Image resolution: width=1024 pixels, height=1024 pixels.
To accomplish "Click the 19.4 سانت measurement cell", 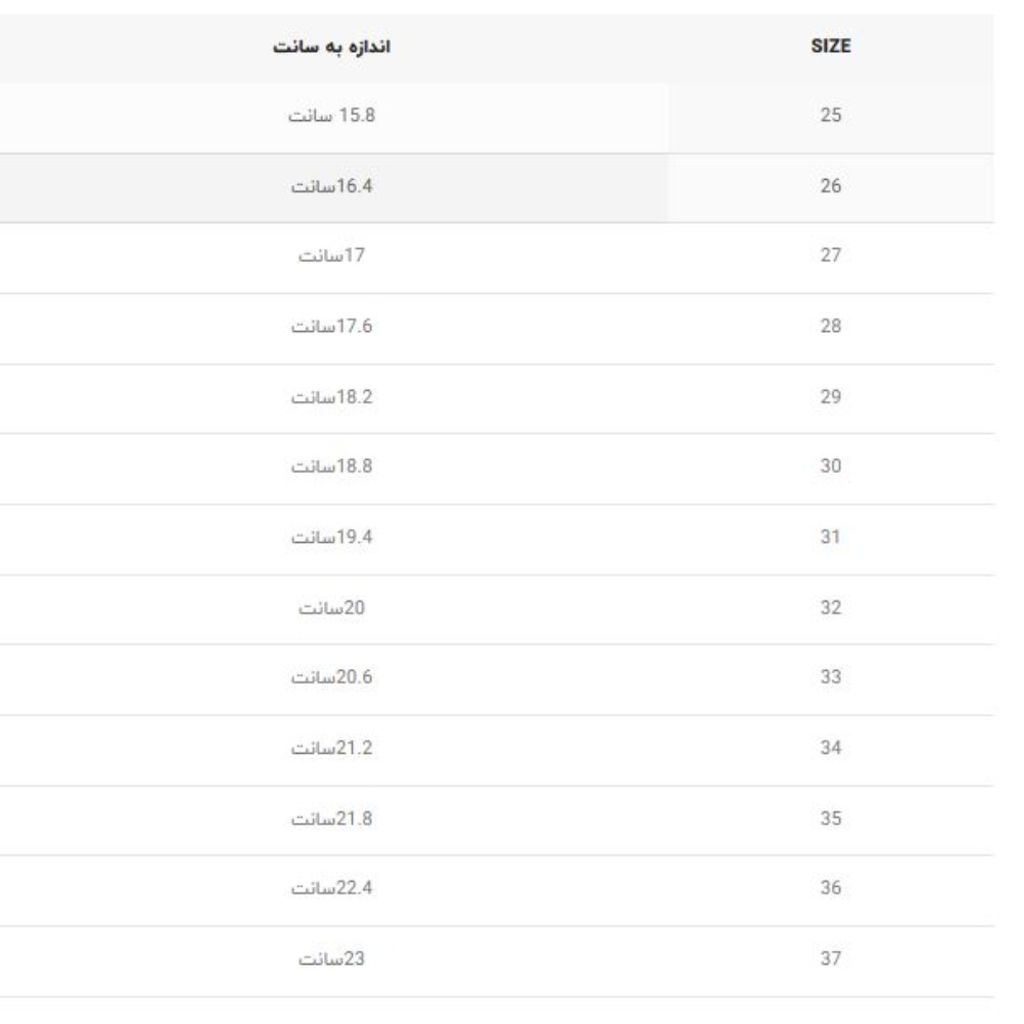I will (332, 538).
